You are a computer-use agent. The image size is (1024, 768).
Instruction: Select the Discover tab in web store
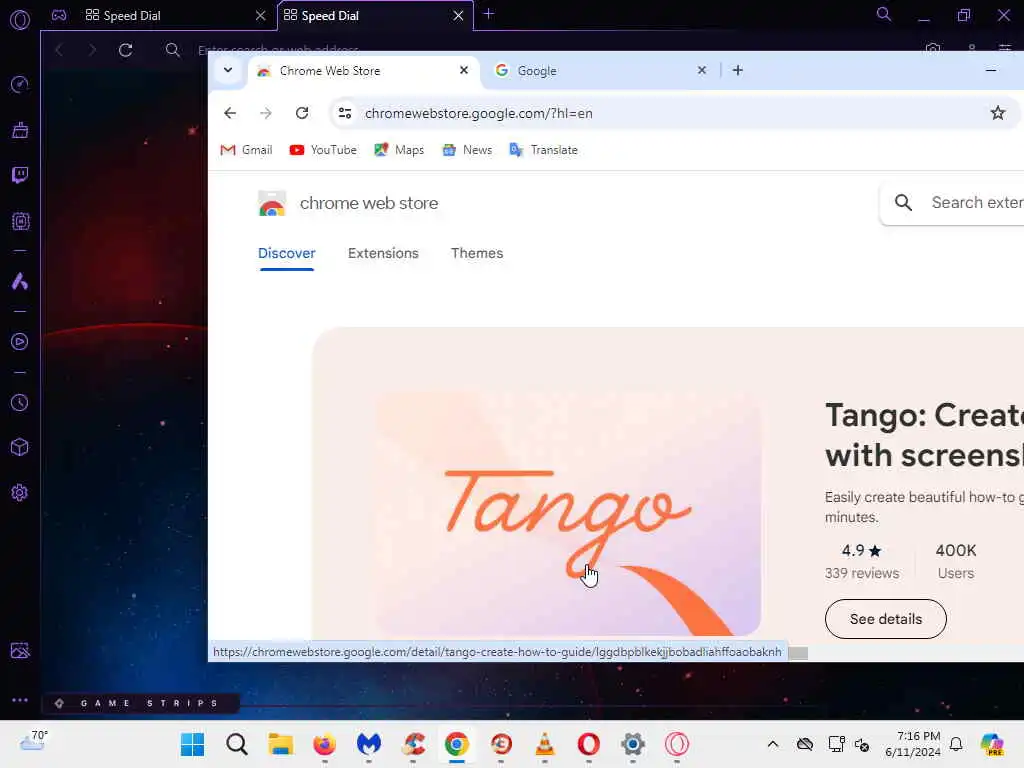(x=287, y=253)
